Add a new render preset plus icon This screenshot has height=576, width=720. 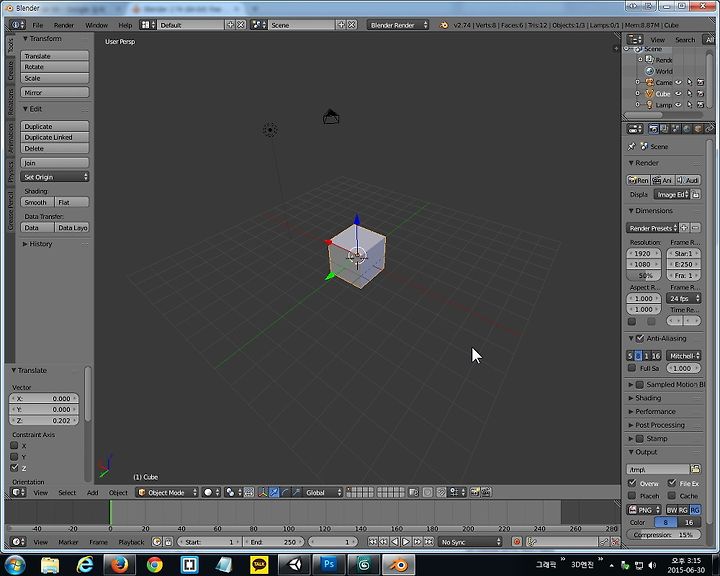click(684, 228)
